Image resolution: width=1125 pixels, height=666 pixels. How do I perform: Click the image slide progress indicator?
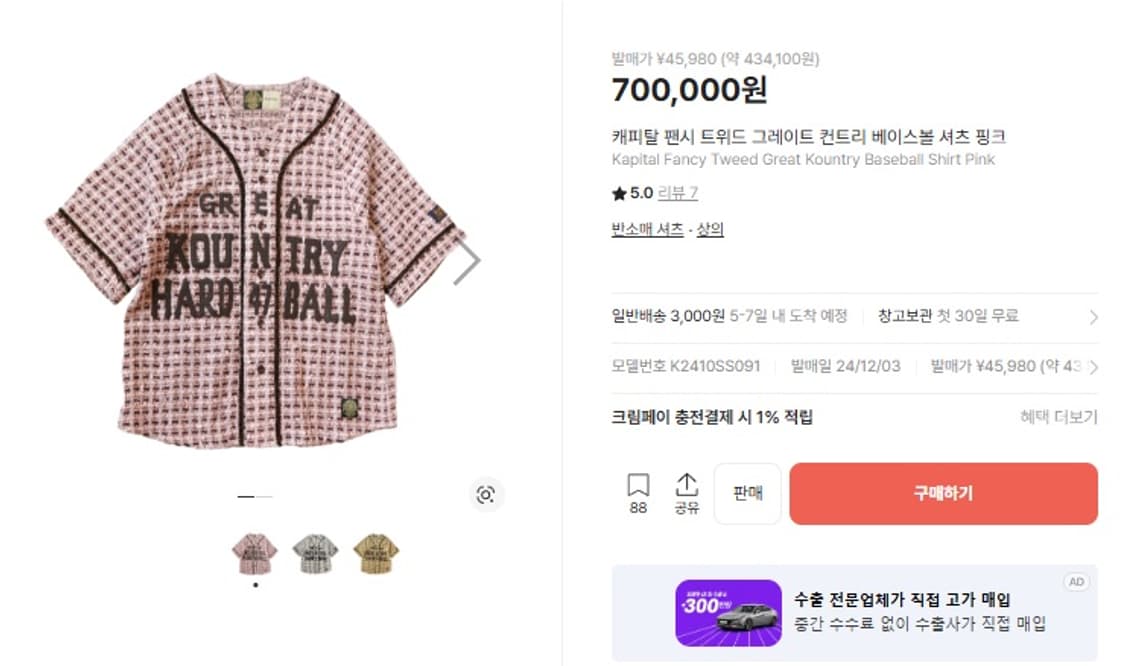pos(255,496)
